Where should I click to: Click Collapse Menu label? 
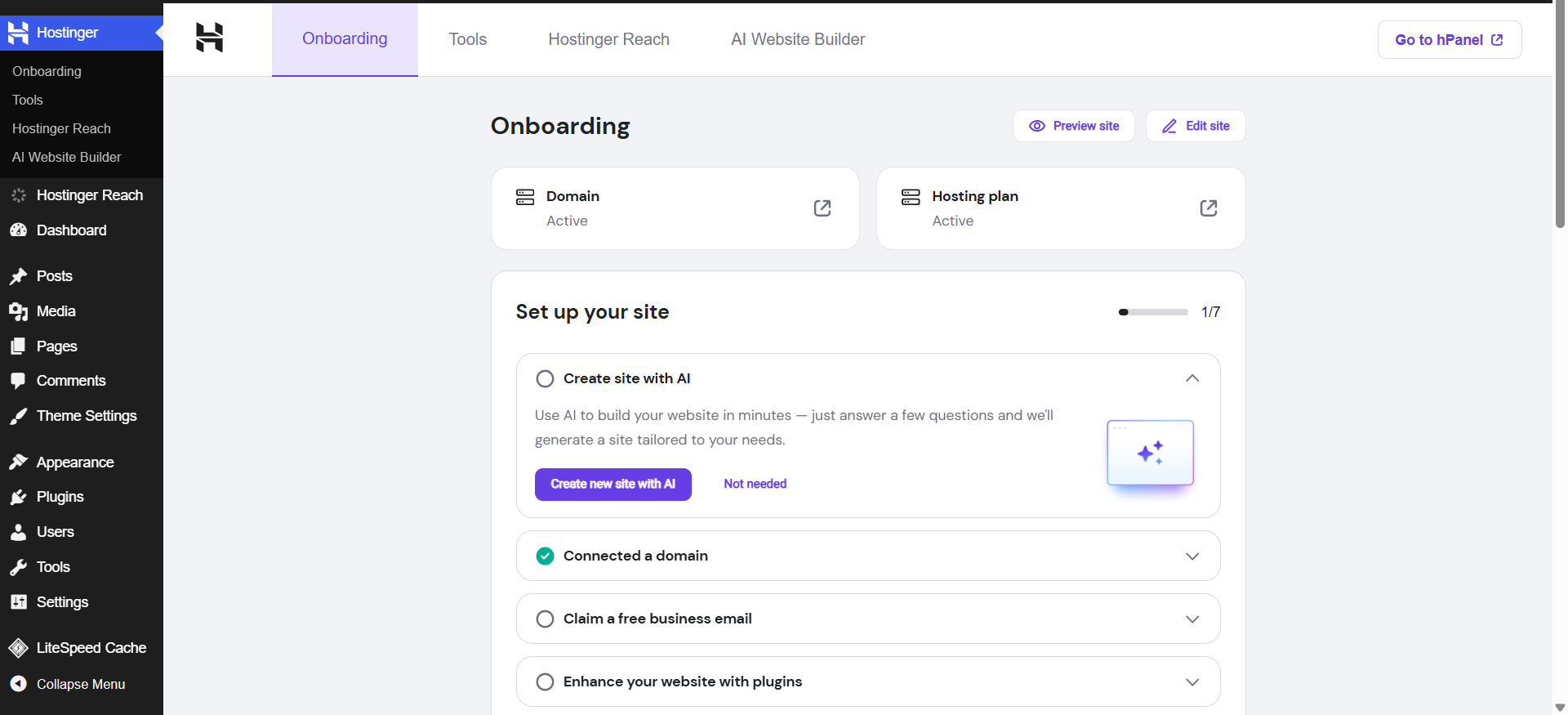pyautogui.click(x=81, y=684)
